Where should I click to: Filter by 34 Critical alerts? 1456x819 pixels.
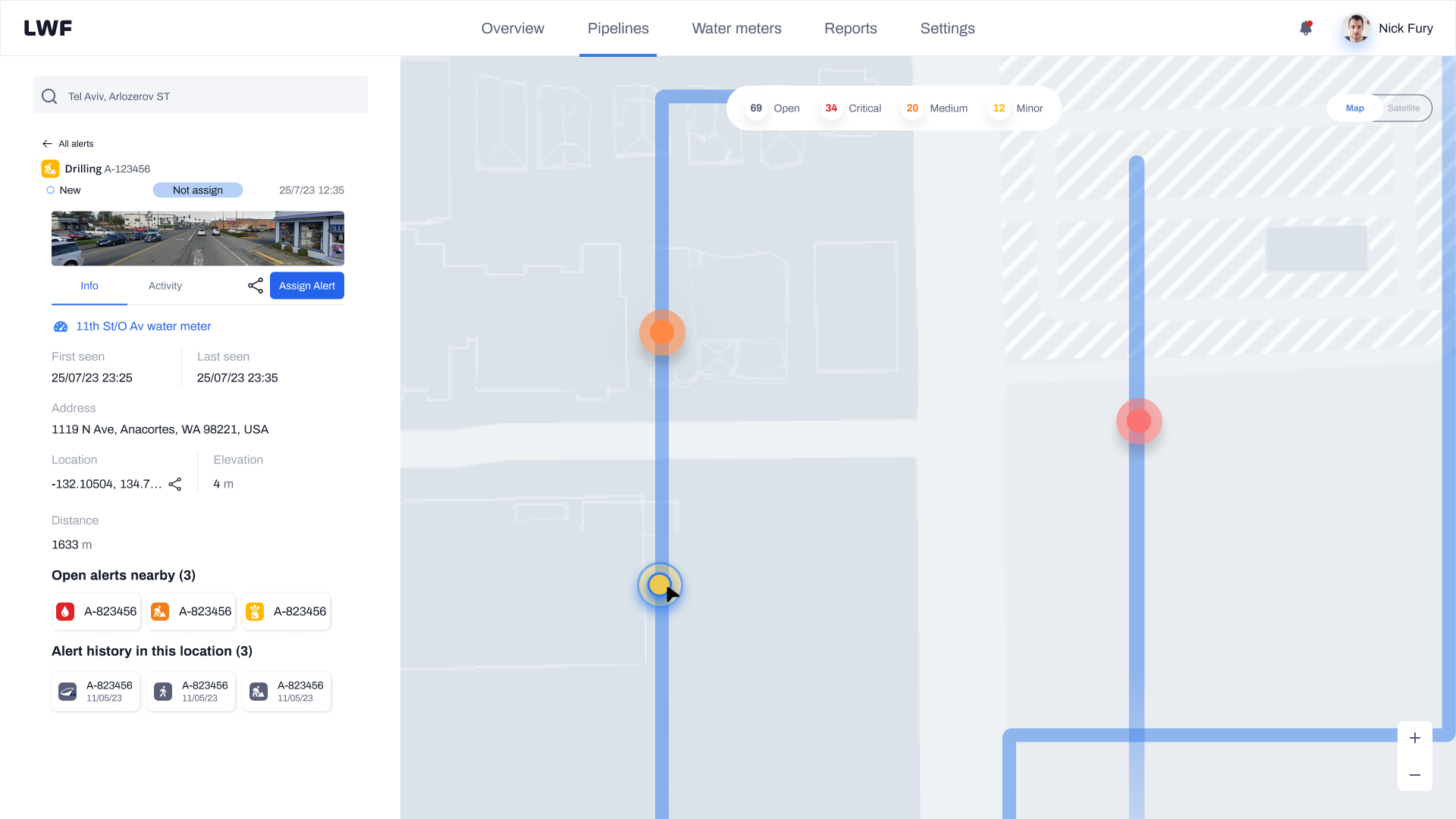pyautogui.click(x=852, y=108)
